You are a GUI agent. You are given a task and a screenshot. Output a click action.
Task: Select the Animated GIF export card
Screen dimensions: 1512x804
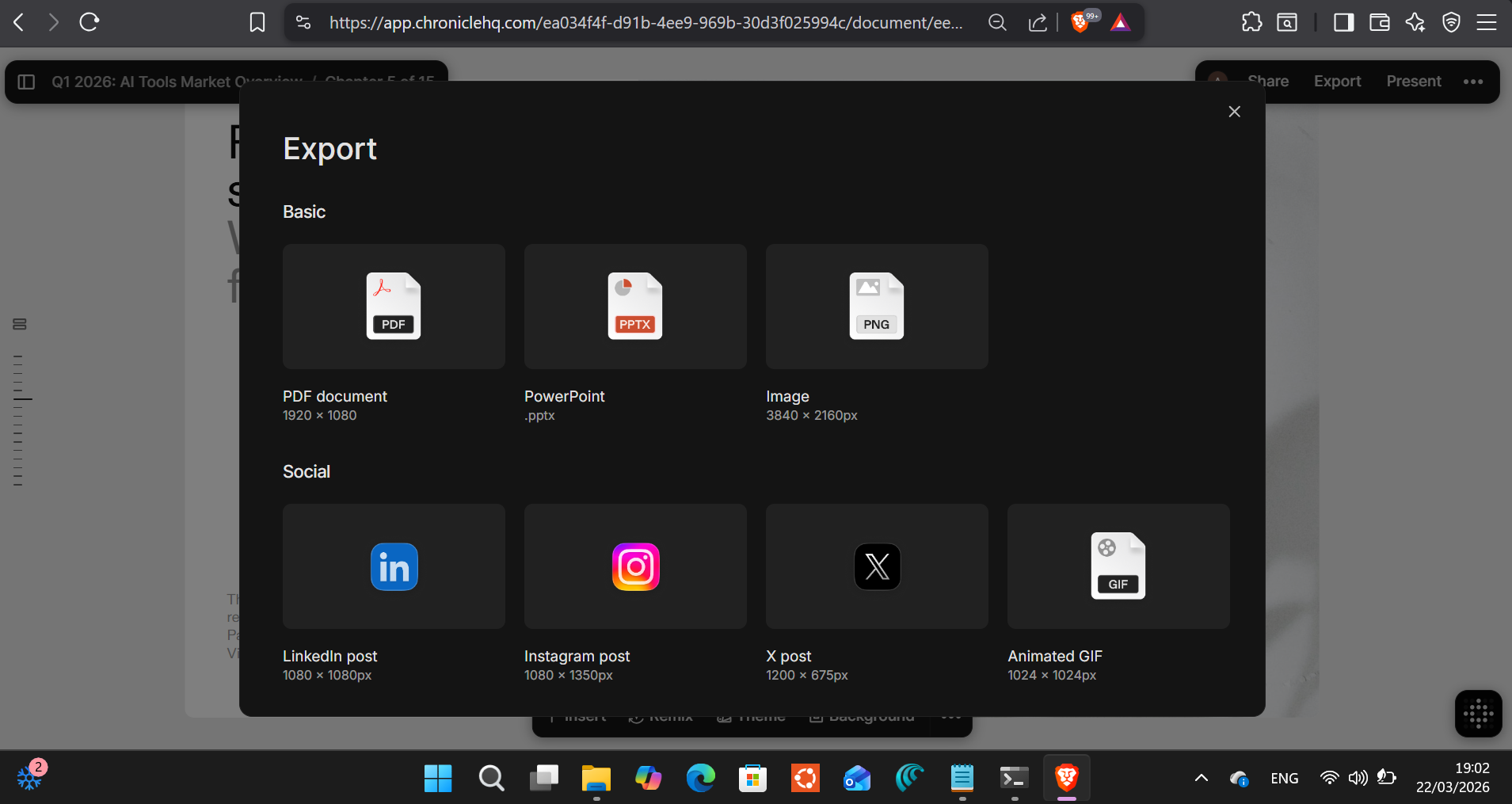point(1118,566)
